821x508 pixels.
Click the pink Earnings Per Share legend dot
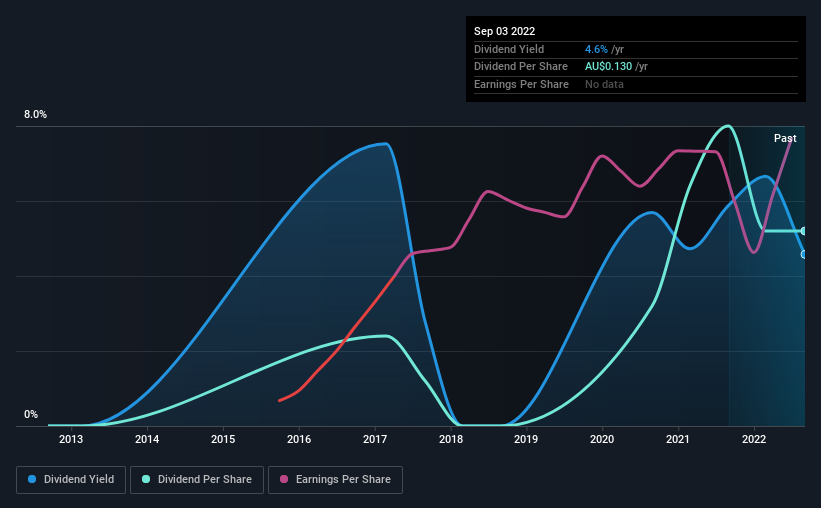pos(284,479)
